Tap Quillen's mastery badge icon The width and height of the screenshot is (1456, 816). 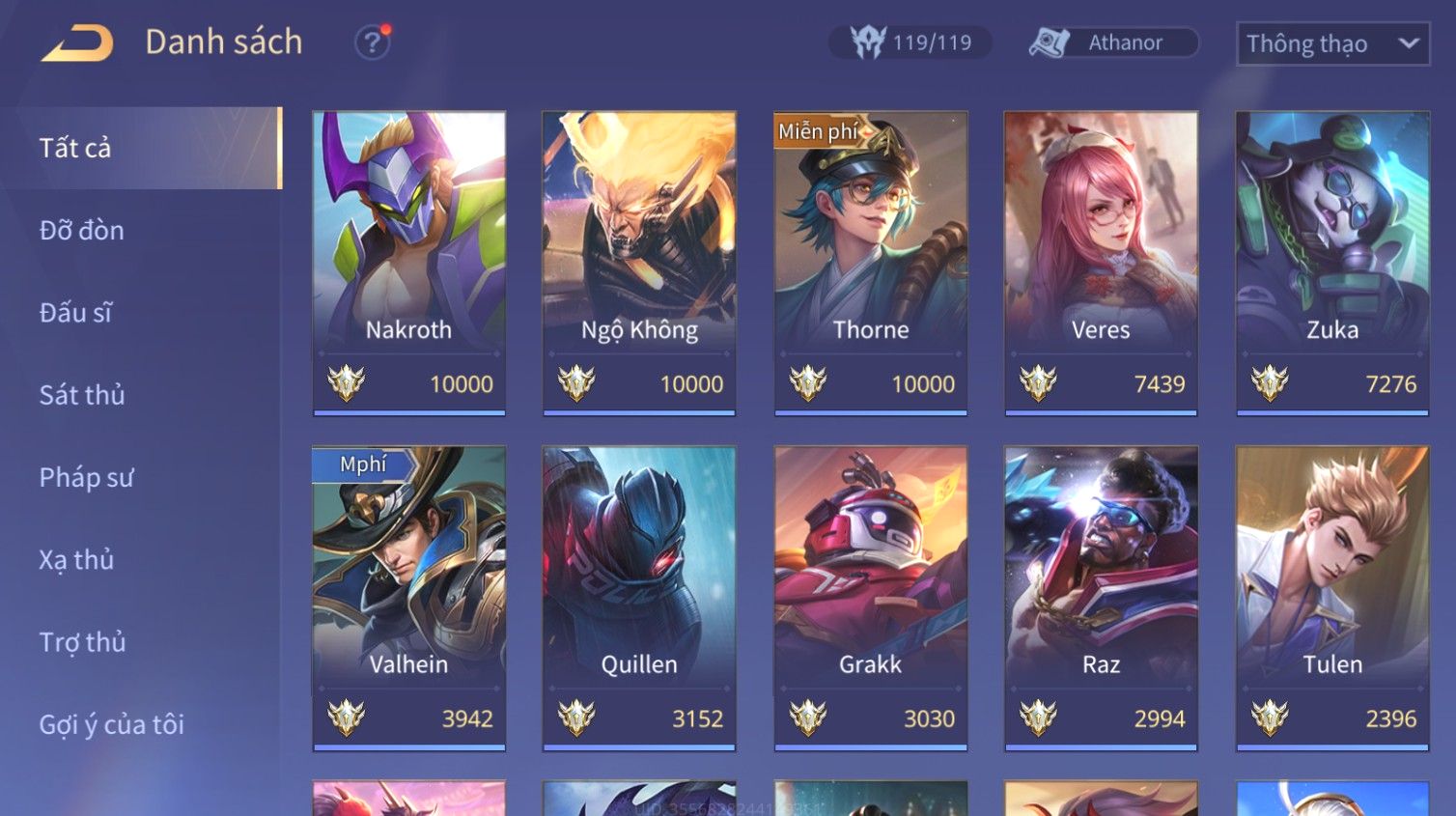click(x=576, y=718)
